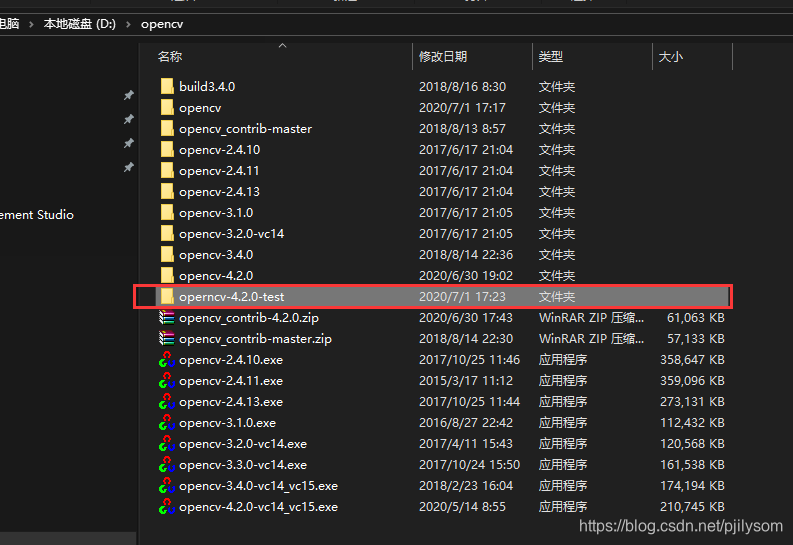Click 文件夹 type cell of opencv-4.2.0 row
The width and height of the screenshot is (793, 545).
(x=557, y=276)
